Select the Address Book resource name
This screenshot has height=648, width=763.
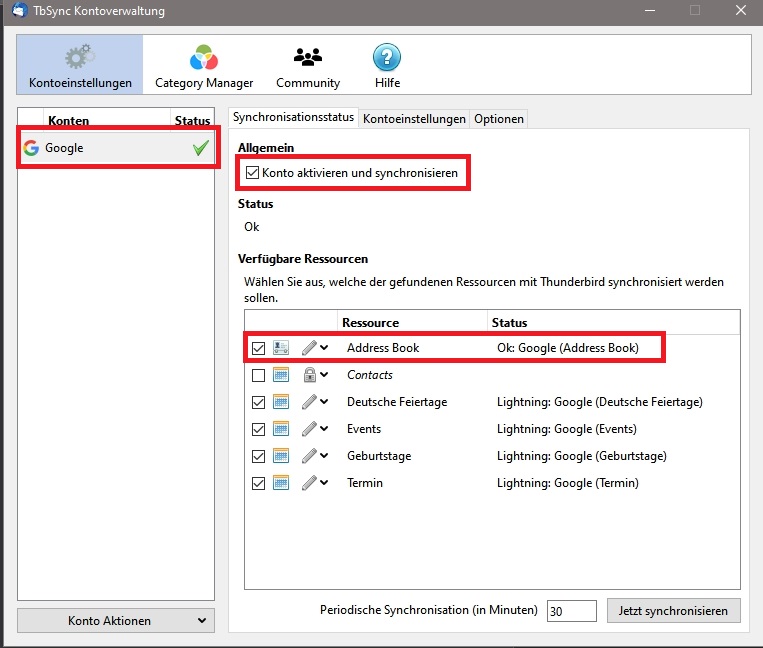coord(383,348)
